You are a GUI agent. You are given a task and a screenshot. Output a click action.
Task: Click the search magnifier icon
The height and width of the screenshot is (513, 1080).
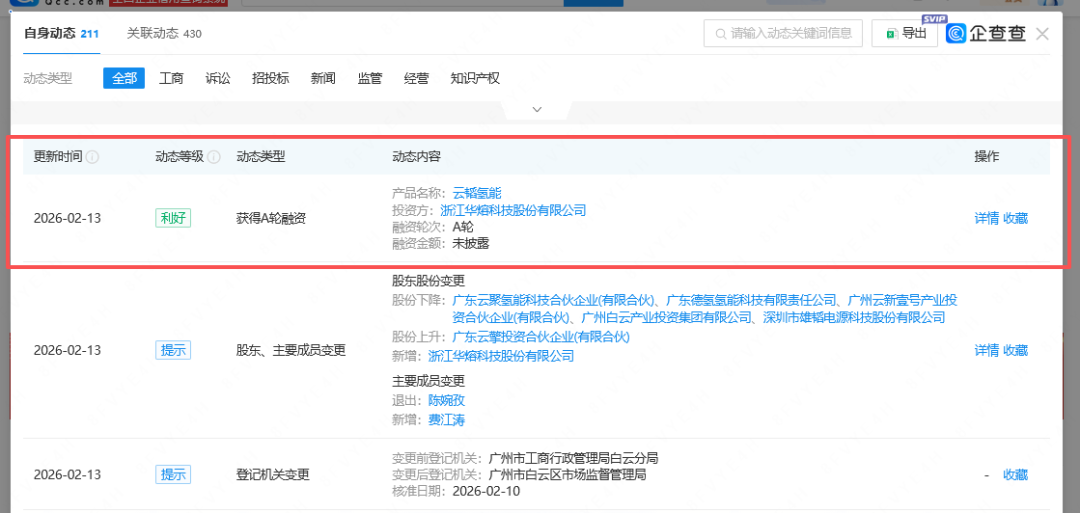coord(719,34)
